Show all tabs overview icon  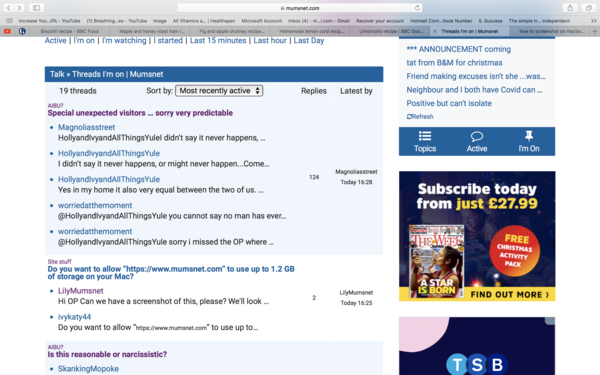589,8
